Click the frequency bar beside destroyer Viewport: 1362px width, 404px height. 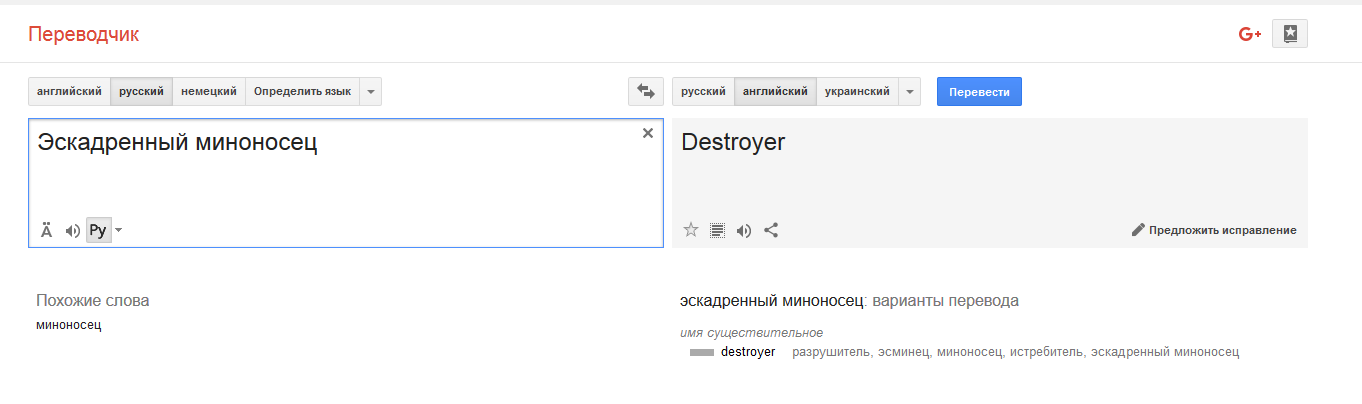pos(701,353)
